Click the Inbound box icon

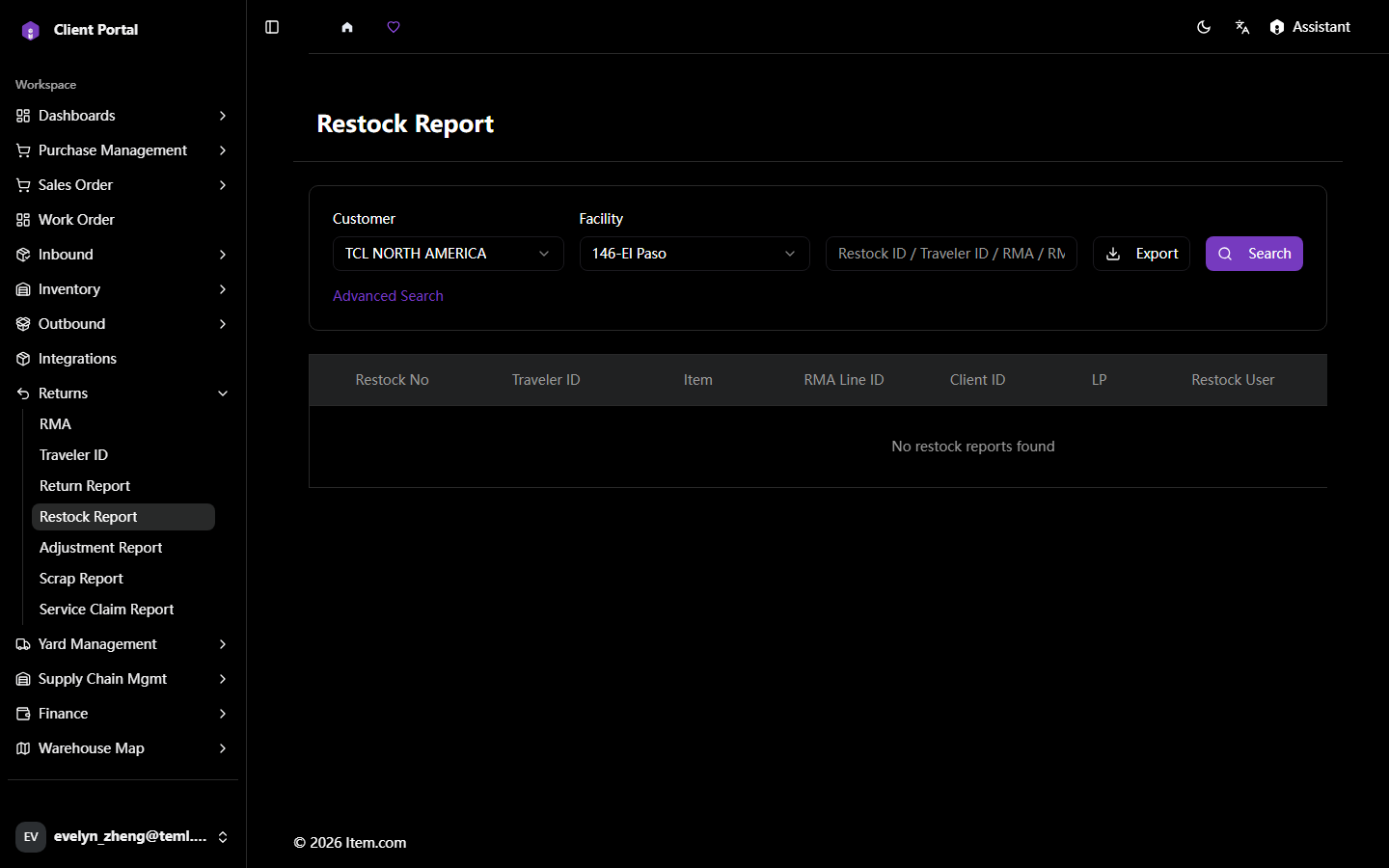pos(23,255)
